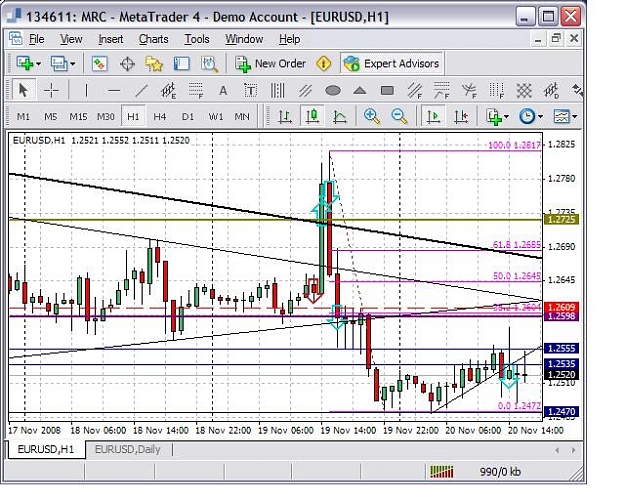Image resolution: width=625 pixels, height=500 pixels.
Task: Switch chart to D1 timeframe
Action: tap(188, 117)
